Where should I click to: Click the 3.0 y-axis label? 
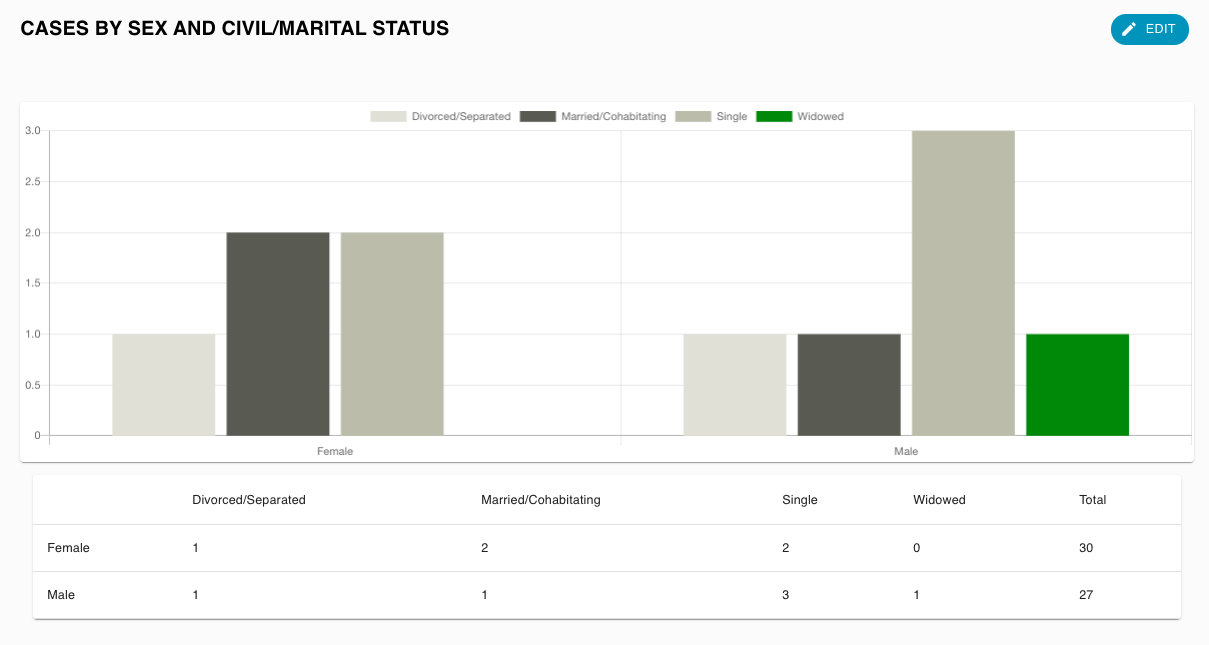pos(33,131)
